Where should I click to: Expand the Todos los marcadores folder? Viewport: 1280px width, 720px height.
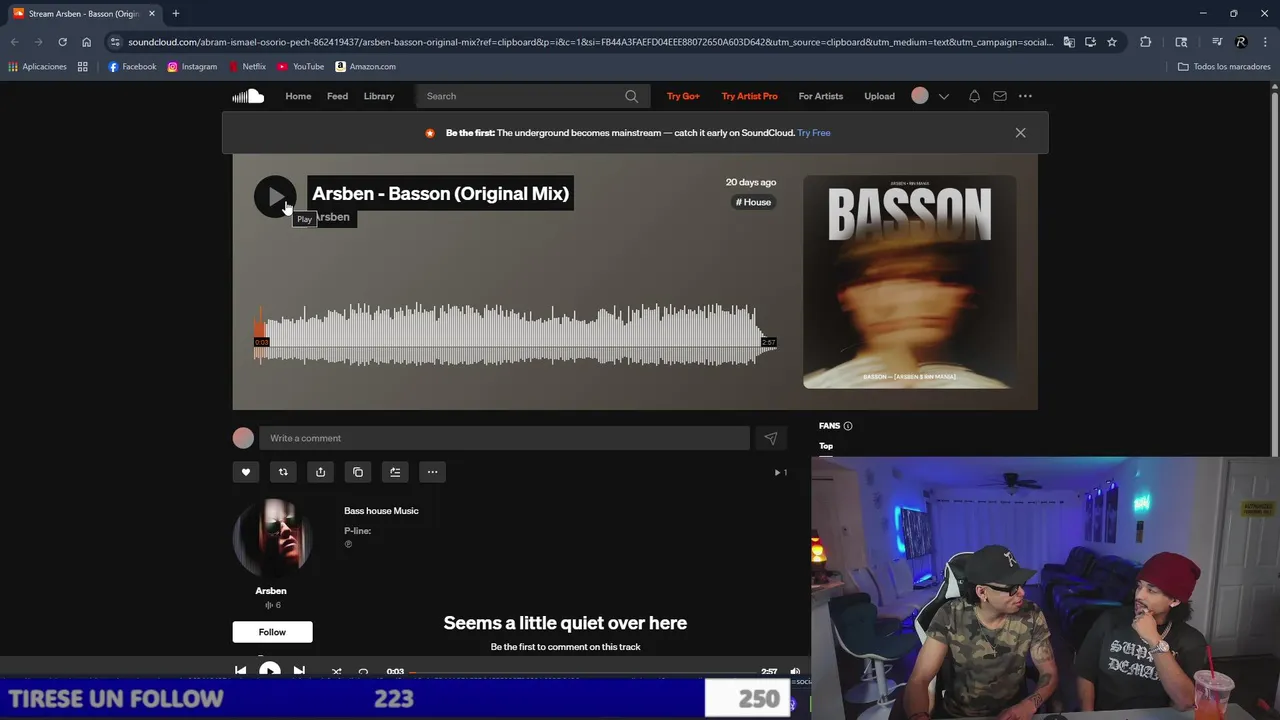click(x=1224, y=67)
